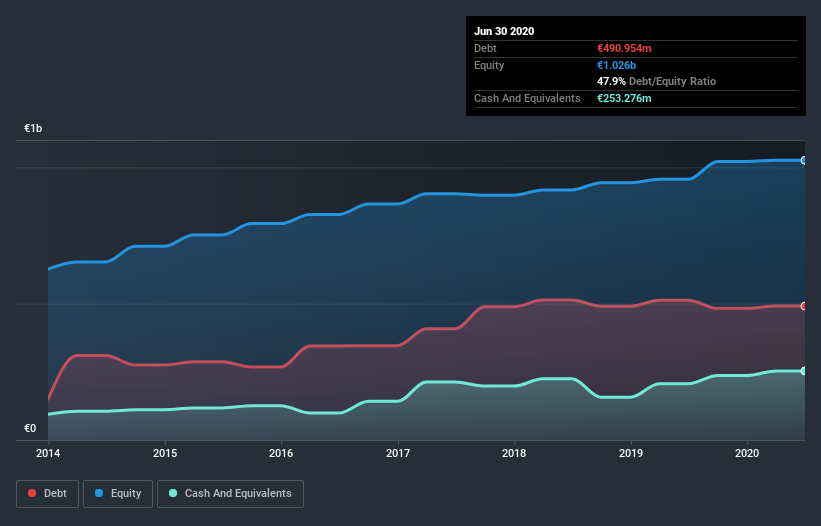Click the €253.276m cash value
Image resolution: width=821 pixels, height=526 pixels.
pyautogui.click(x=624, y=98)
